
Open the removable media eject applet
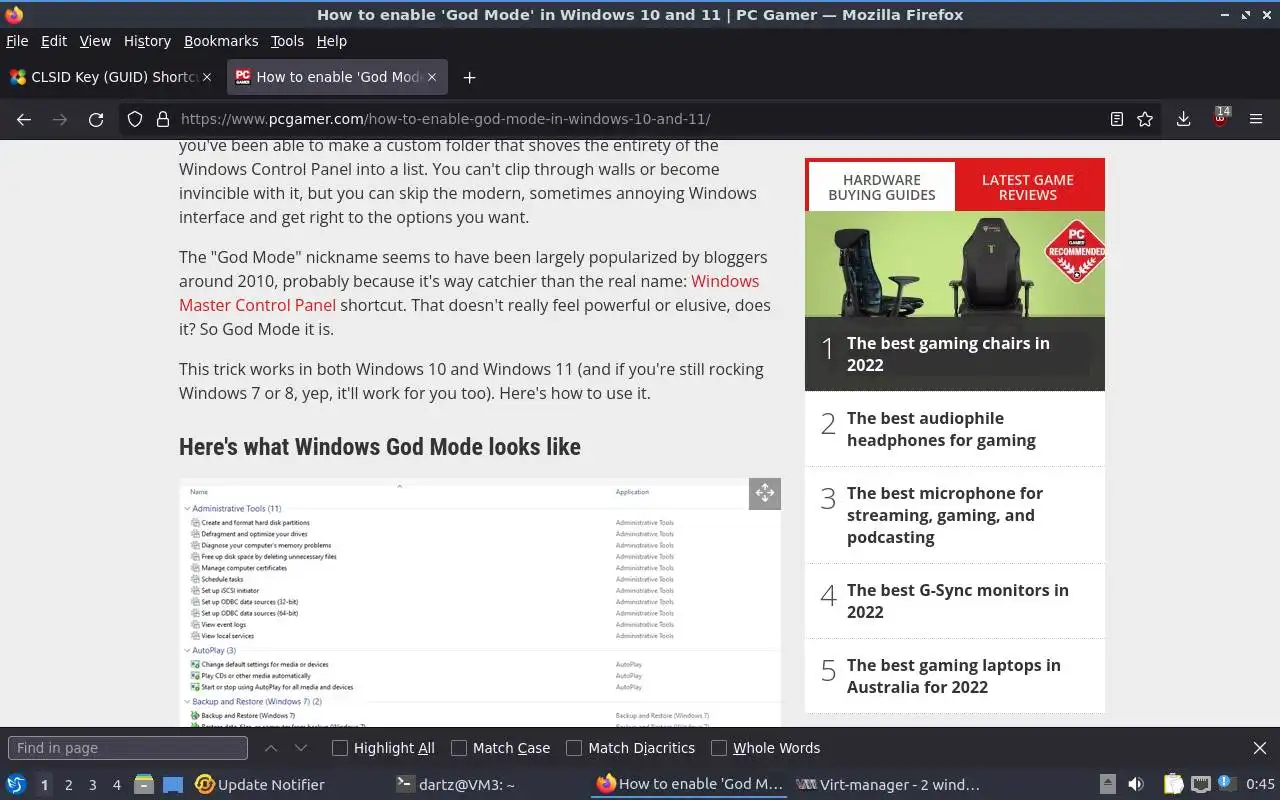(x=1107, y=785)
